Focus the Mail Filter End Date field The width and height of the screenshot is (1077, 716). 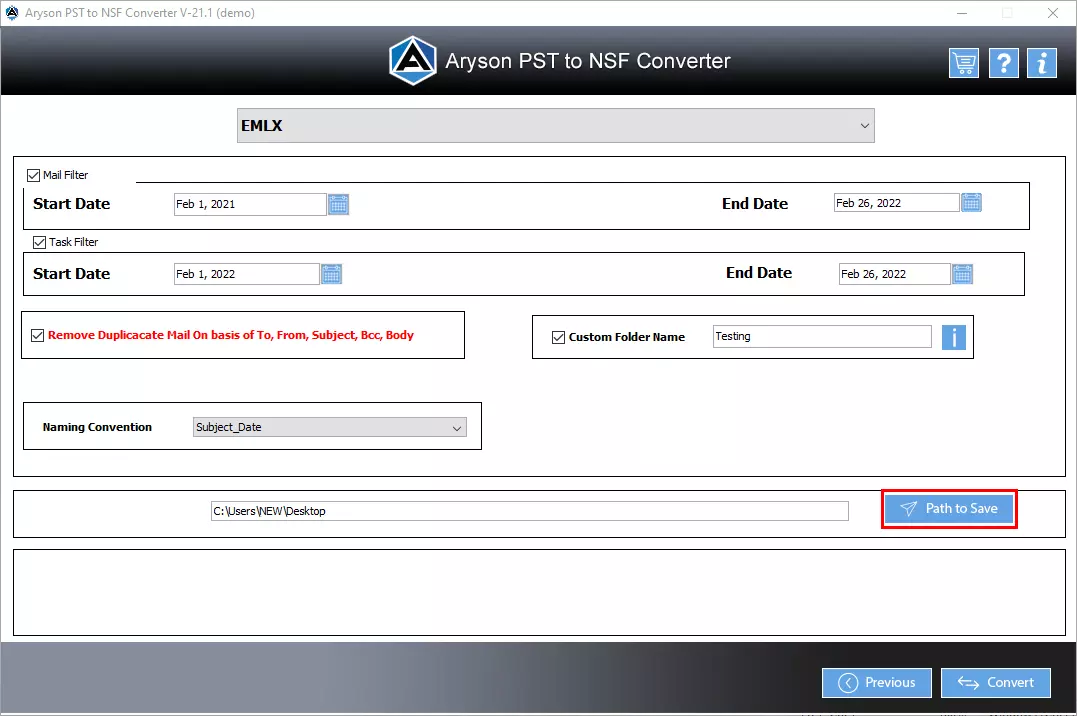click(x=896, y=203)
